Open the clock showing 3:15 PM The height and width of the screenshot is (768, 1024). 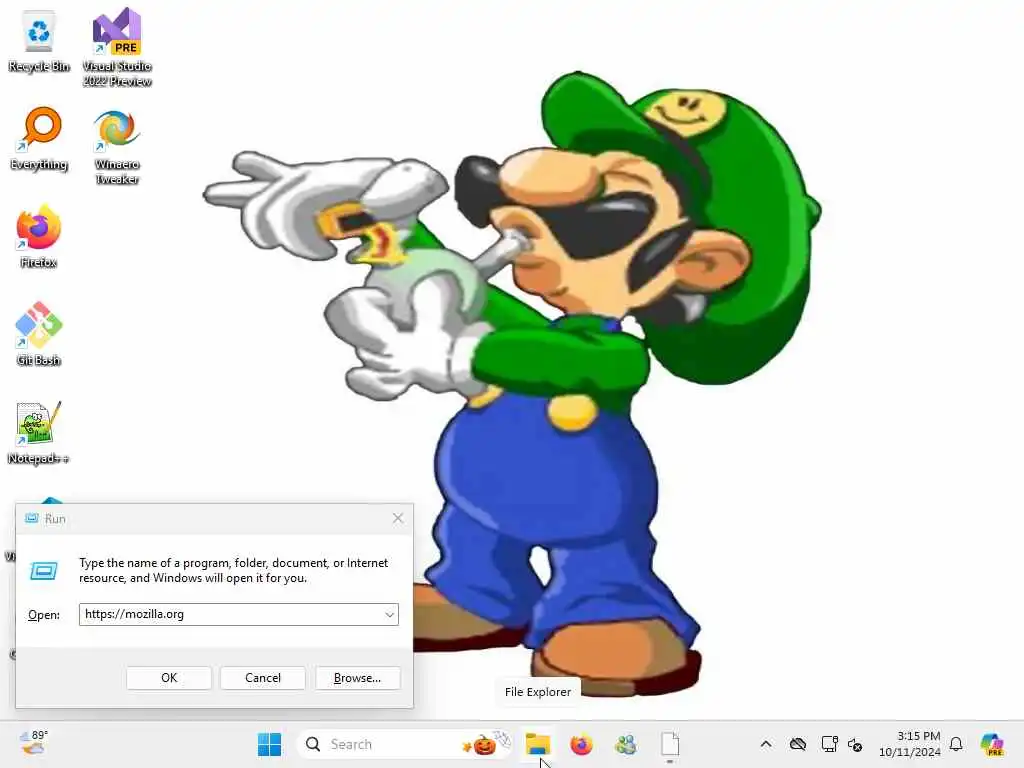point(909,744)
